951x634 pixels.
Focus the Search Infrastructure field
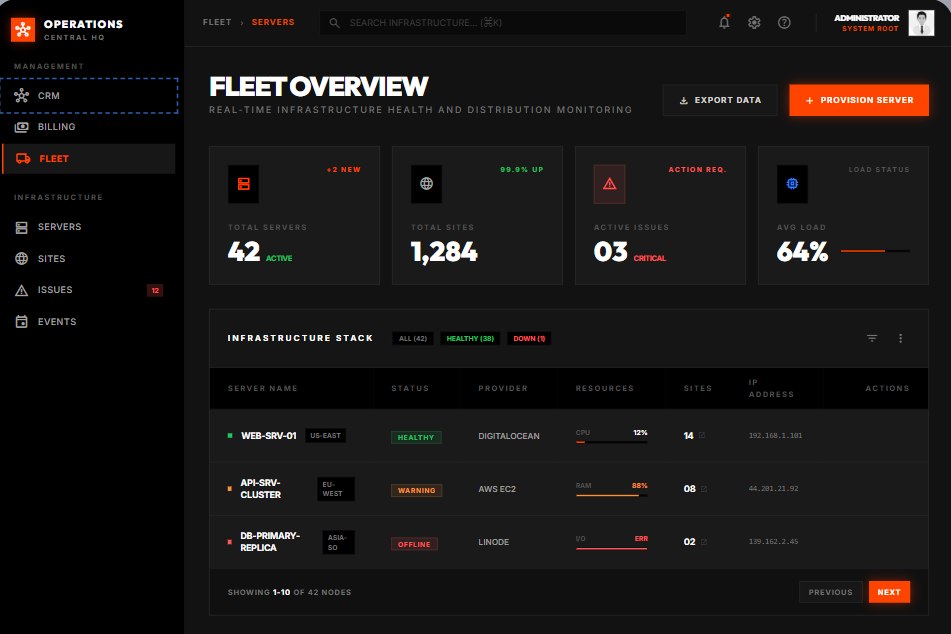(x=503, y=23)
